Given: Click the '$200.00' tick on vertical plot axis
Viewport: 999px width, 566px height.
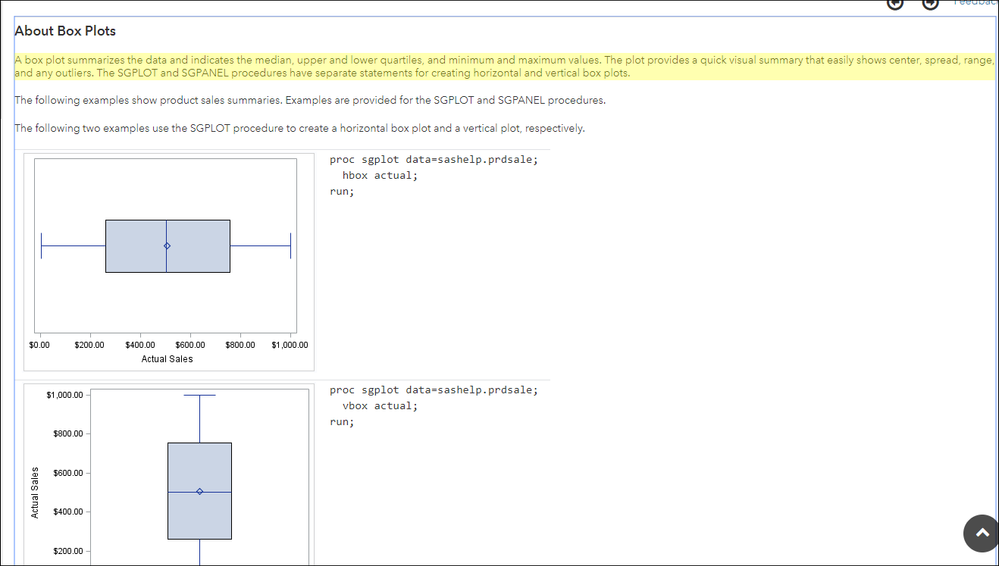Looking at the screenshot, I should pos(68,551).
